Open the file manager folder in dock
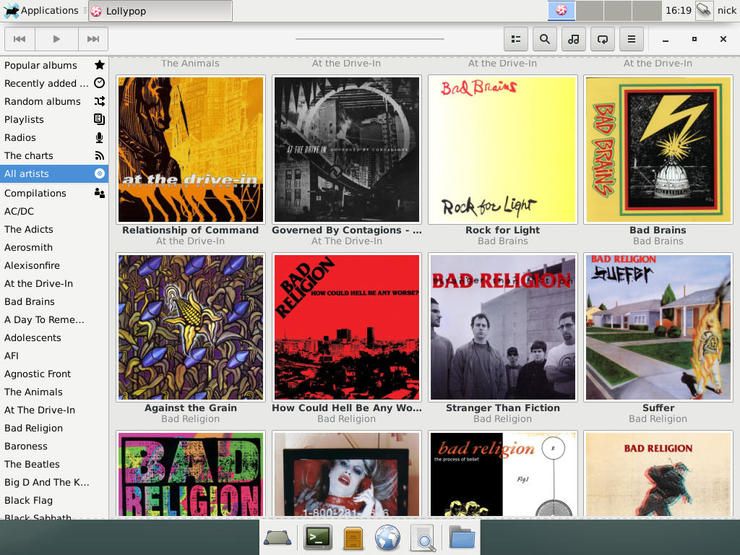The width and height of the screenshot is (740, 555). tap(462, 538)
